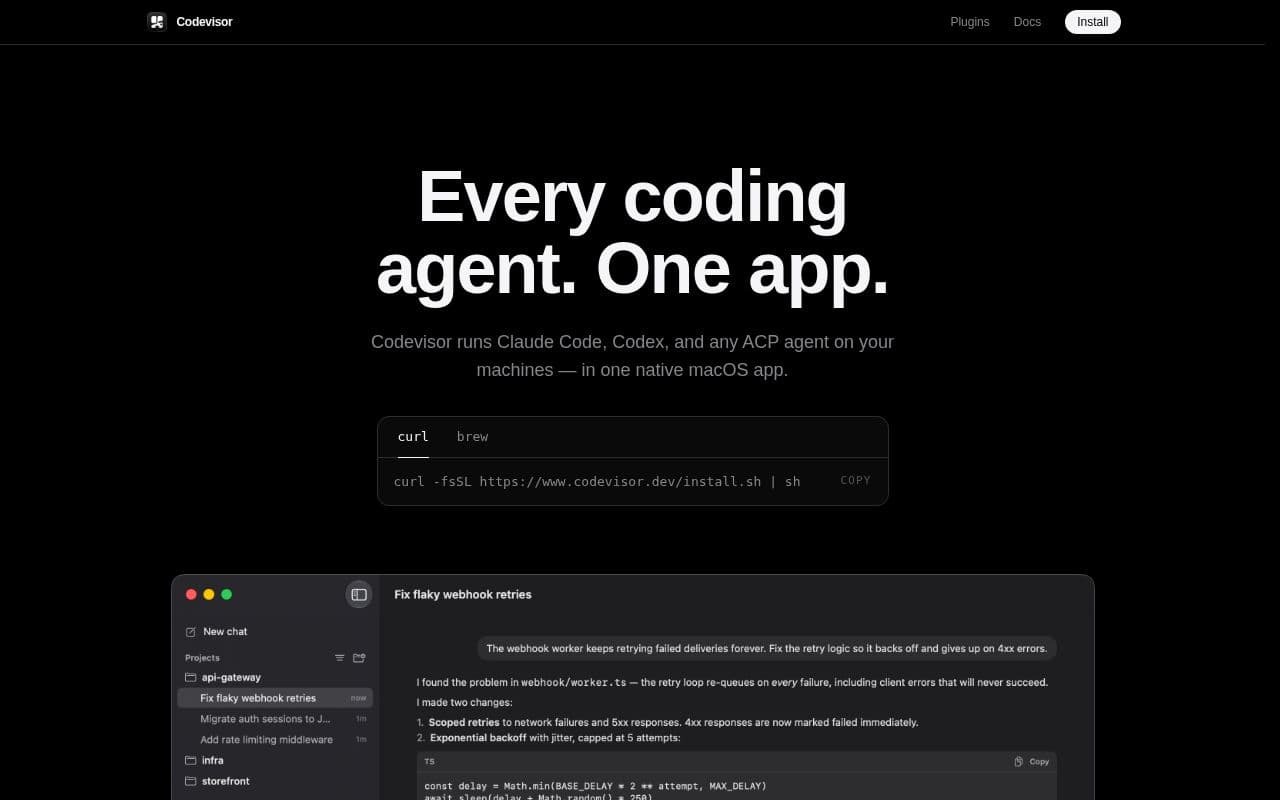Screen dimensions: 1280x800
Task: Click the infra folder icon
Action: point(191,760)
